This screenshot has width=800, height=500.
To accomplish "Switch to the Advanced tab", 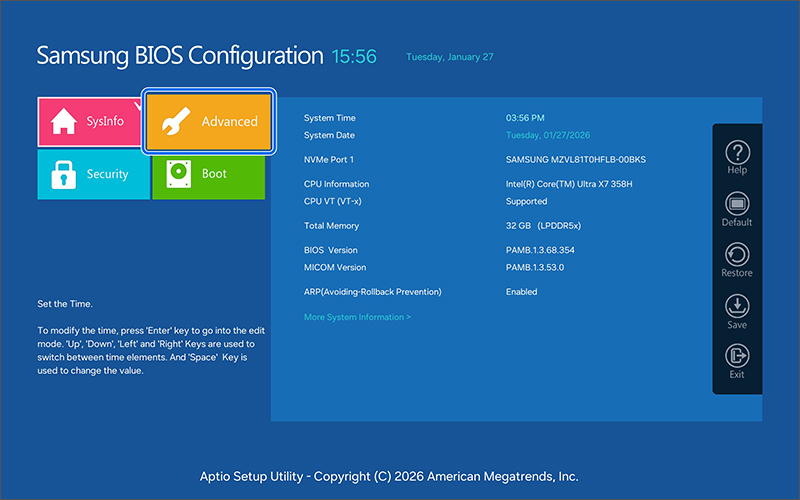I will point(229,121).
